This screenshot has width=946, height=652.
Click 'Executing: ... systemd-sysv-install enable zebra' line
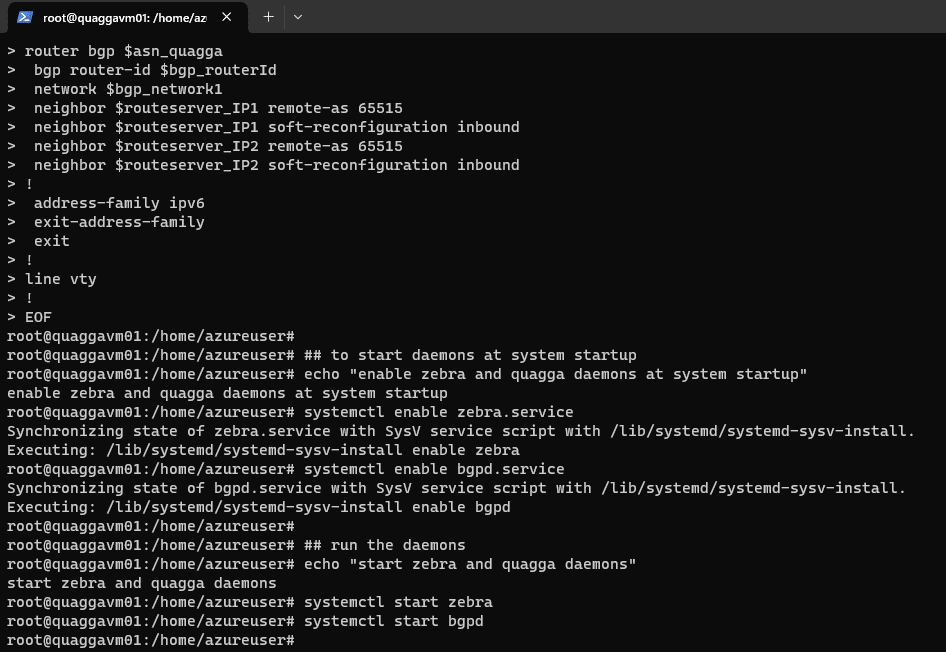point(263,450)
